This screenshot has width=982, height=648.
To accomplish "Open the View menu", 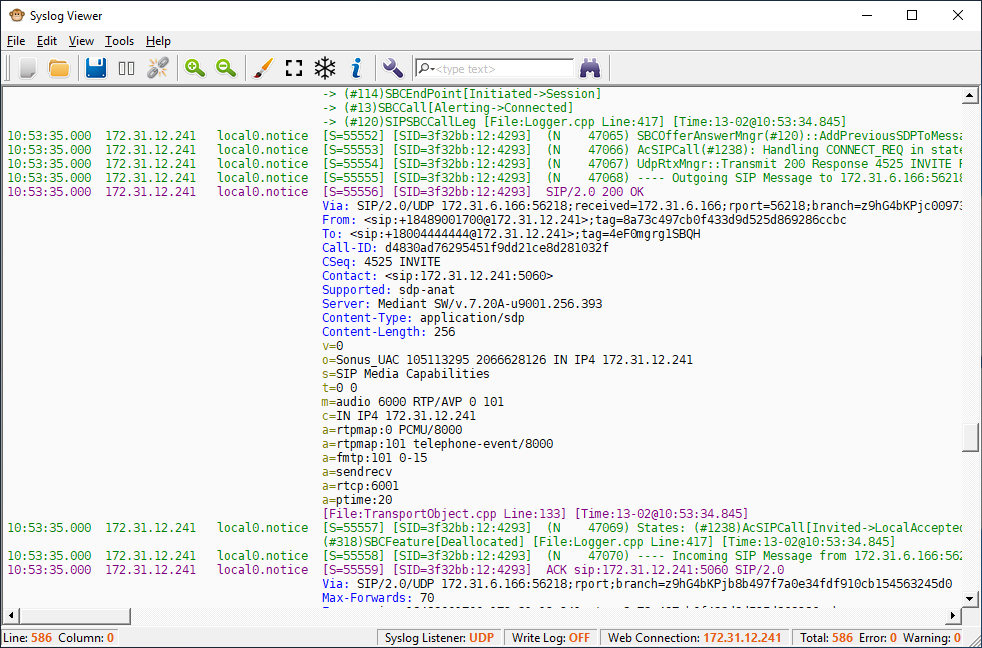I will tap(80, 41).
